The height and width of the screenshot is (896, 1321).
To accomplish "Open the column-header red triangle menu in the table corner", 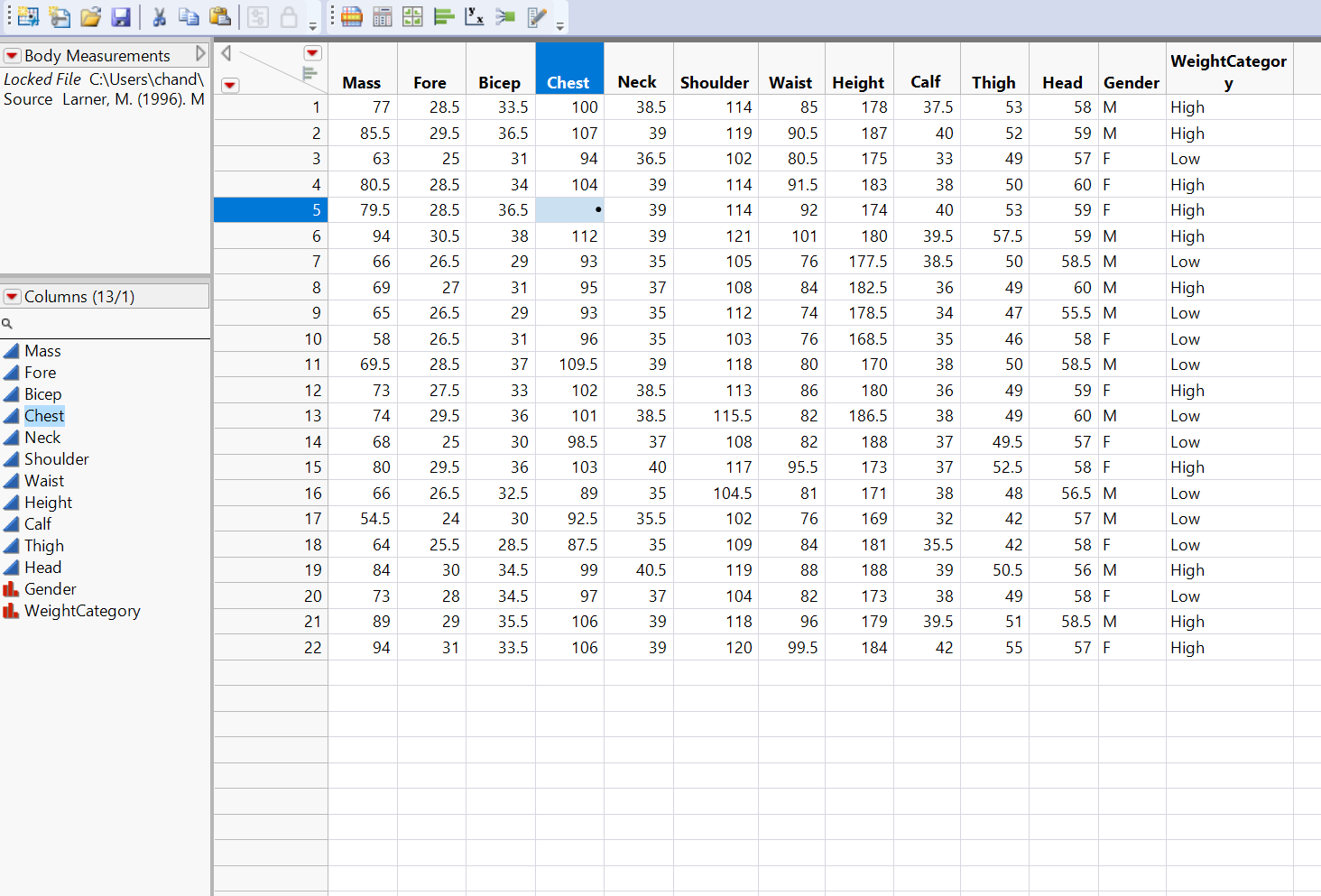I will click(312, 53).
